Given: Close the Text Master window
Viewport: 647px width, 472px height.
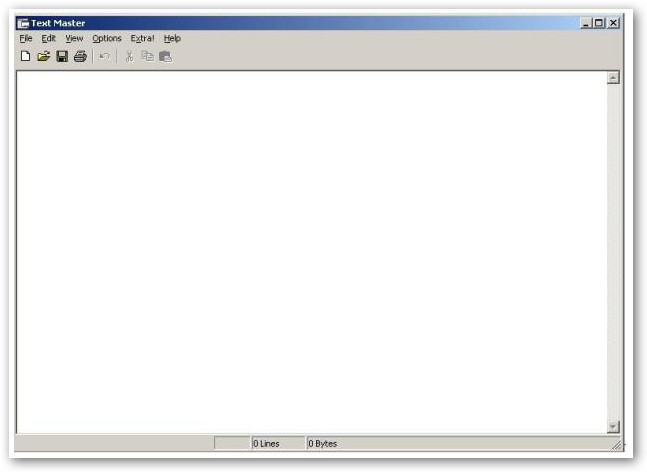Looking at the screenshot, I should pyautogui.click(x=614, y=23).
